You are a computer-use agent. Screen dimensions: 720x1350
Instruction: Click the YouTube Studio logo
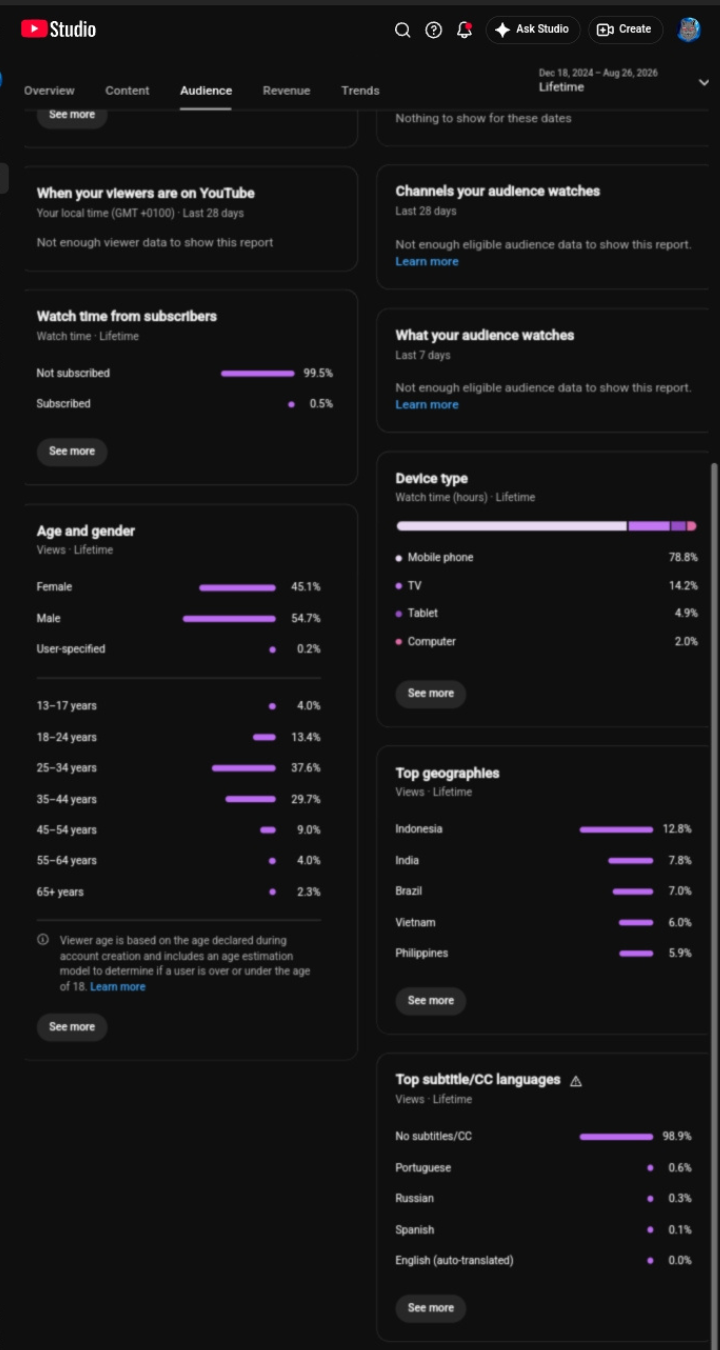pos(58,30)
